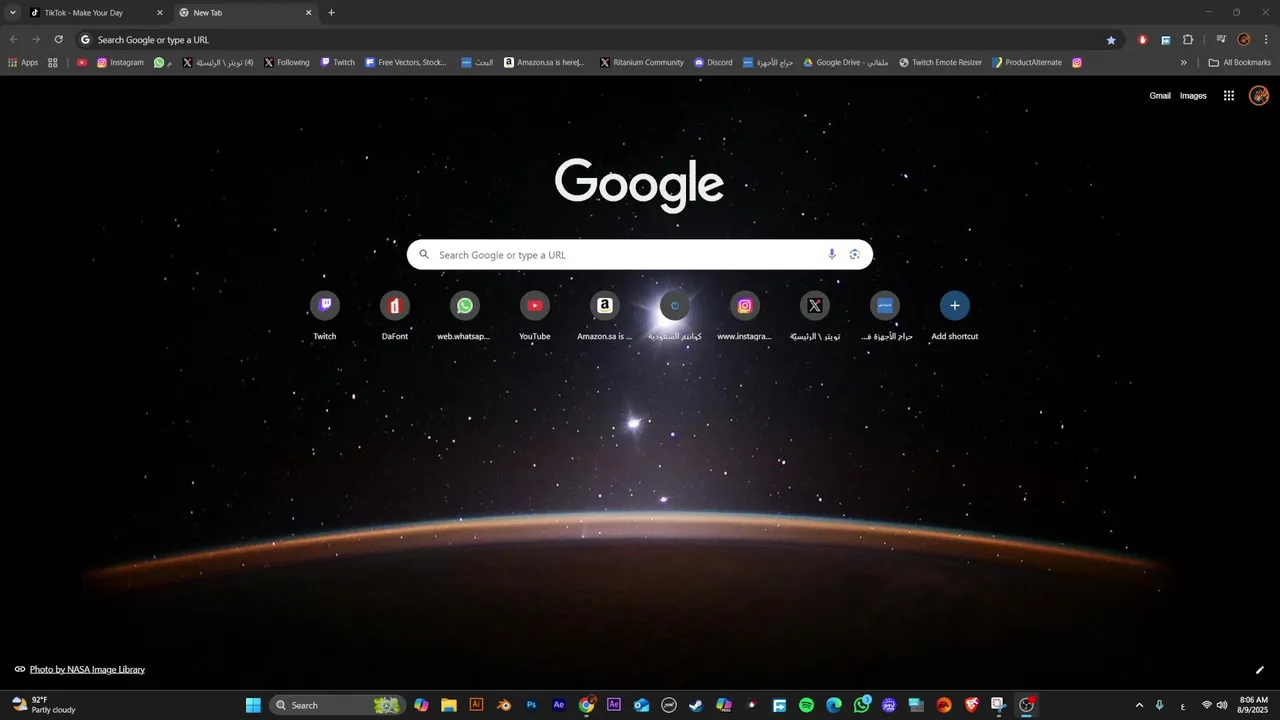Open the Google apps grid
Viewport: 1280px width, 720px height.
coord(1229,96)
